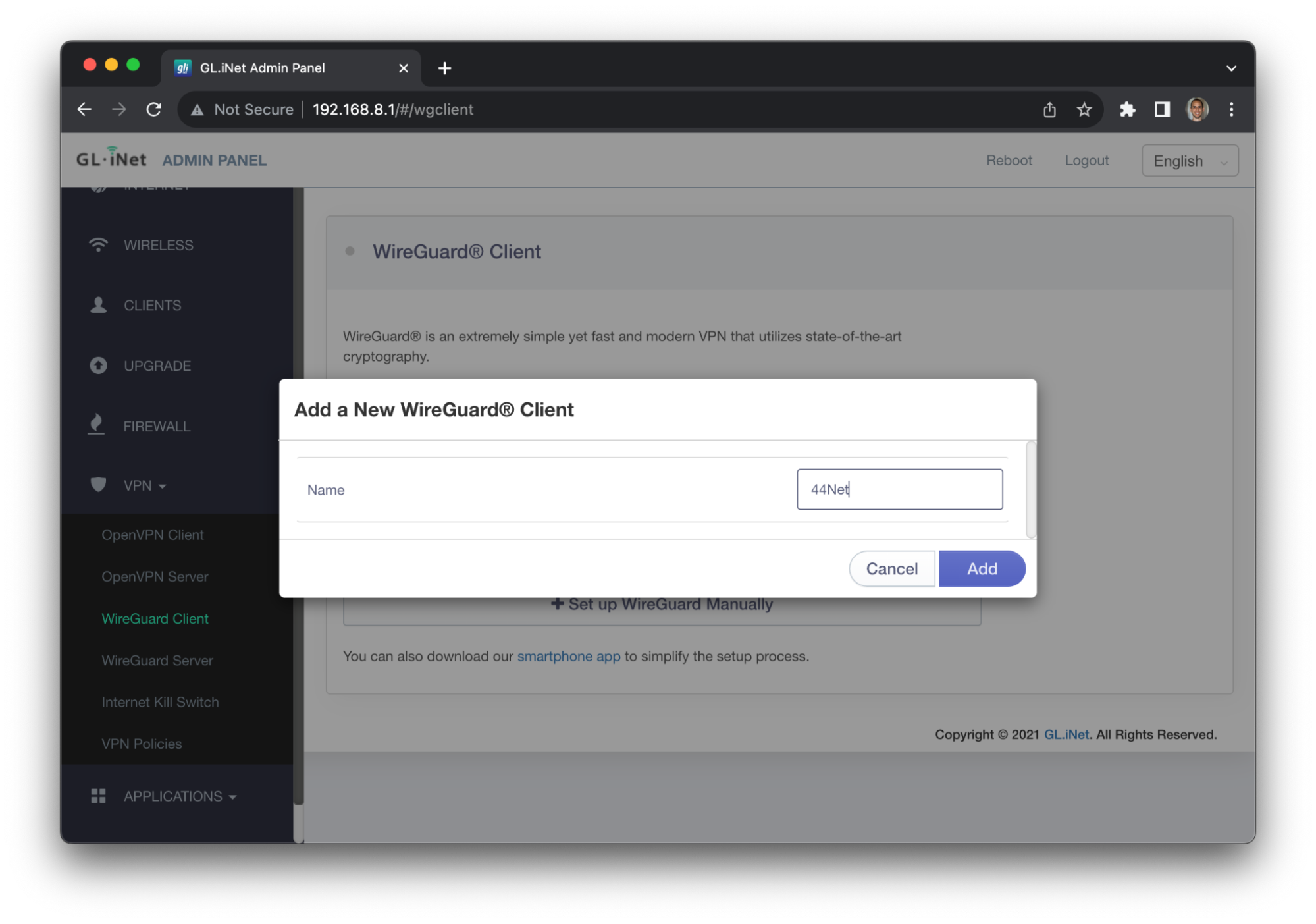Click the Clients person icon

pos(98,305)
